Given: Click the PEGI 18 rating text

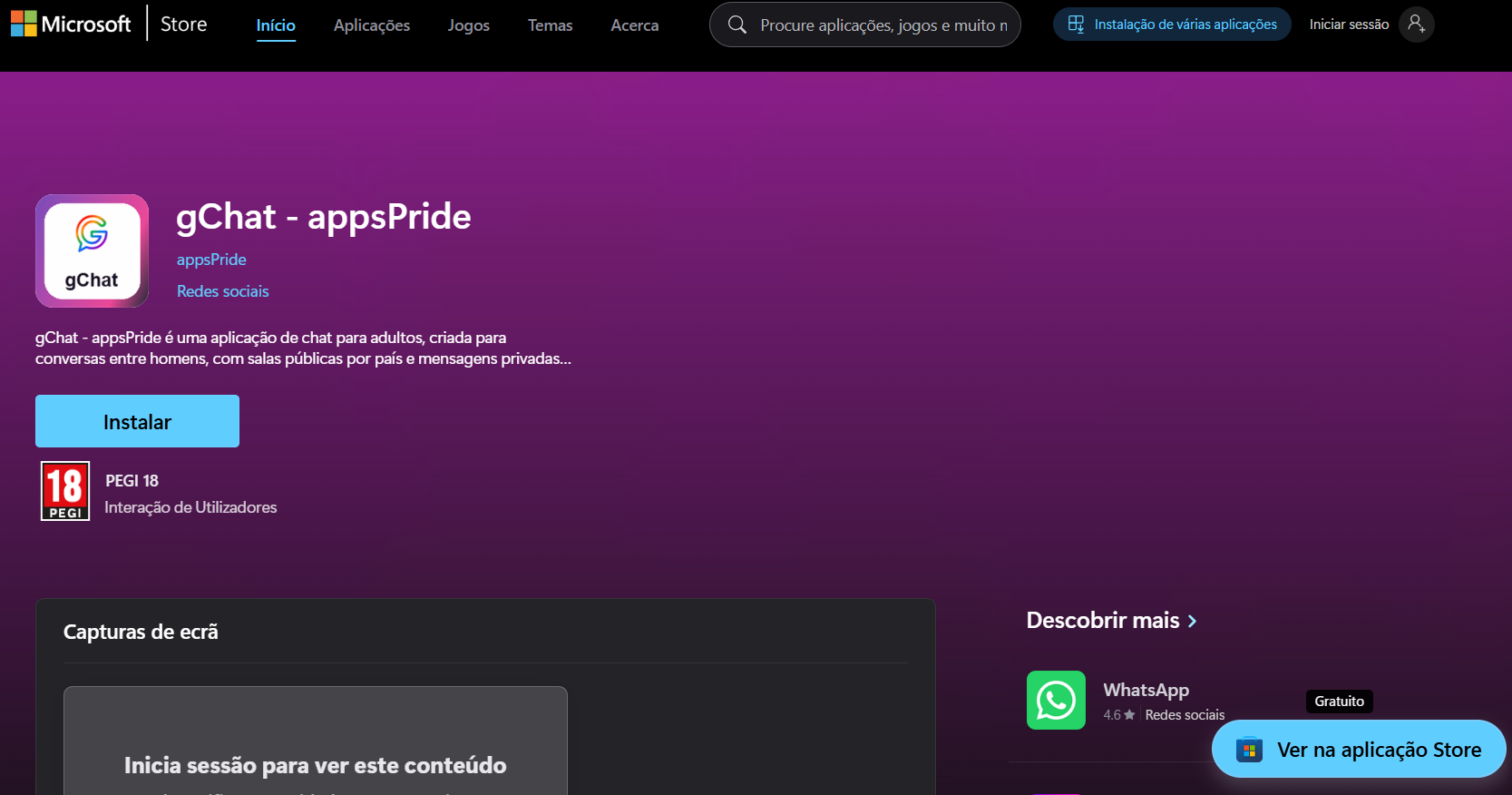Looking at the screenshot, I should 132,481.
